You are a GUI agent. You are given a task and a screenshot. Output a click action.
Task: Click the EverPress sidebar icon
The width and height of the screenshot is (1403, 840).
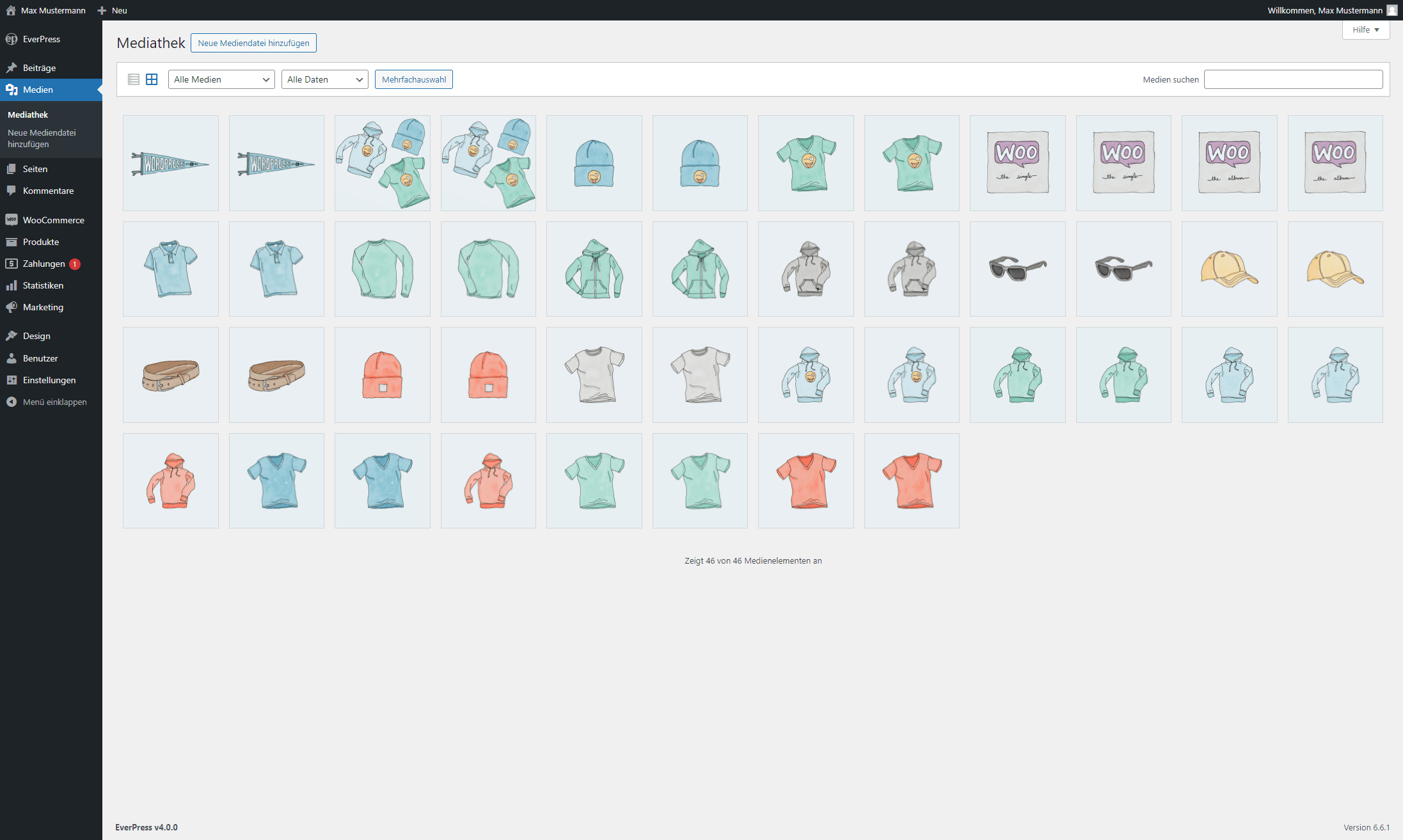tap(12, 39)
